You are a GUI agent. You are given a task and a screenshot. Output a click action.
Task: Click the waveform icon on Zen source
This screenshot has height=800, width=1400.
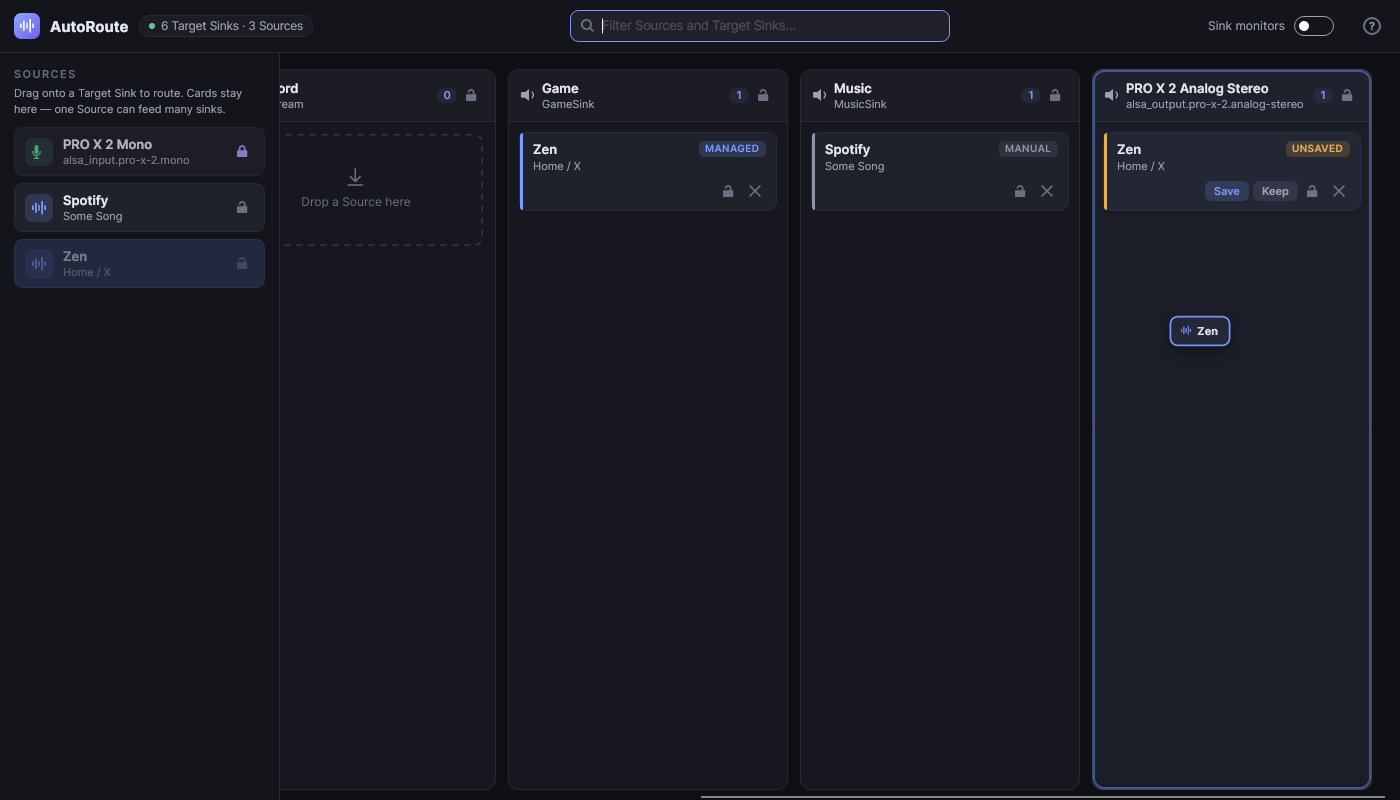(39, 263)
